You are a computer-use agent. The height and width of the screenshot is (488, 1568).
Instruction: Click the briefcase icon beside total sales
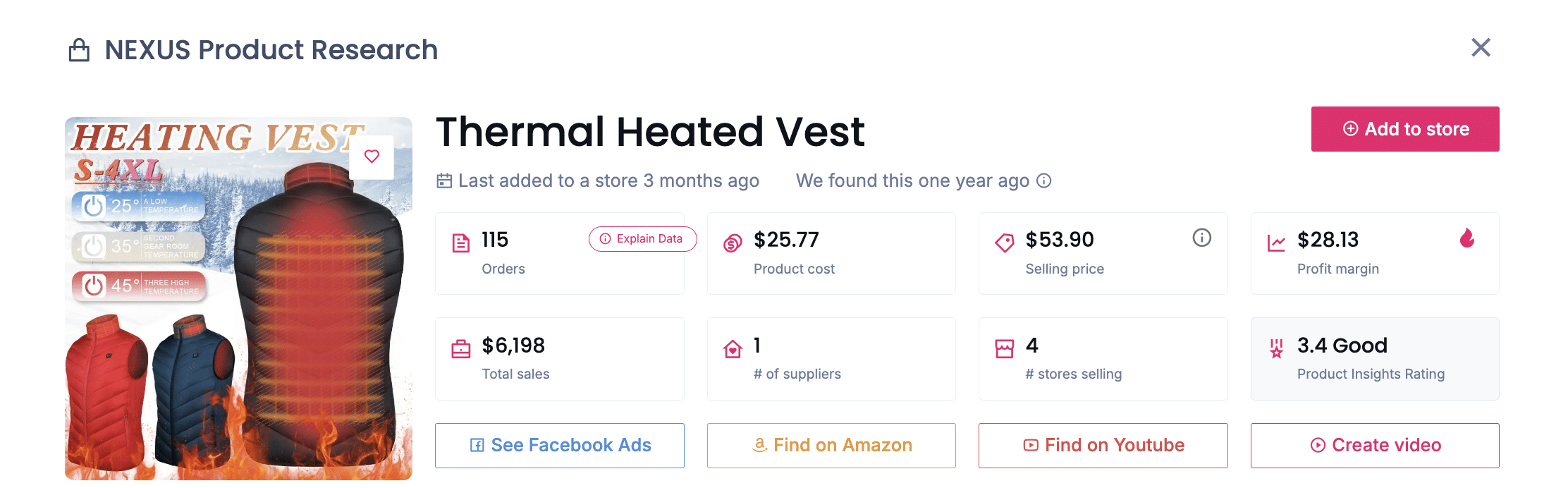(462, 347)
